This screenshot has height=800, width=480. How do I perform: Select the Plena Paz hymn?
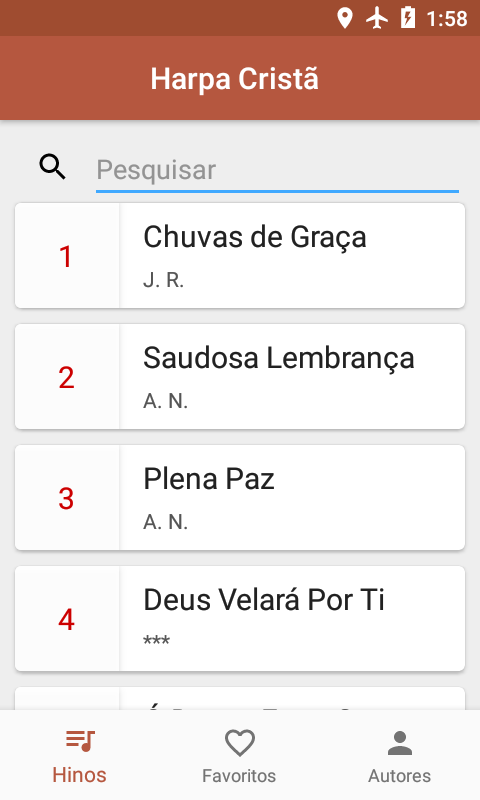(x=240, y=497)
